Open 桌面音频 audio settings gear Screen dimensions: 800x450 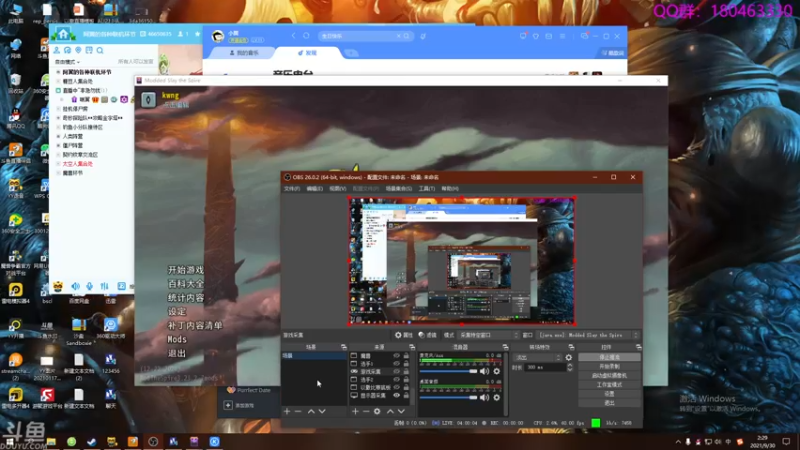click(496, 397)
